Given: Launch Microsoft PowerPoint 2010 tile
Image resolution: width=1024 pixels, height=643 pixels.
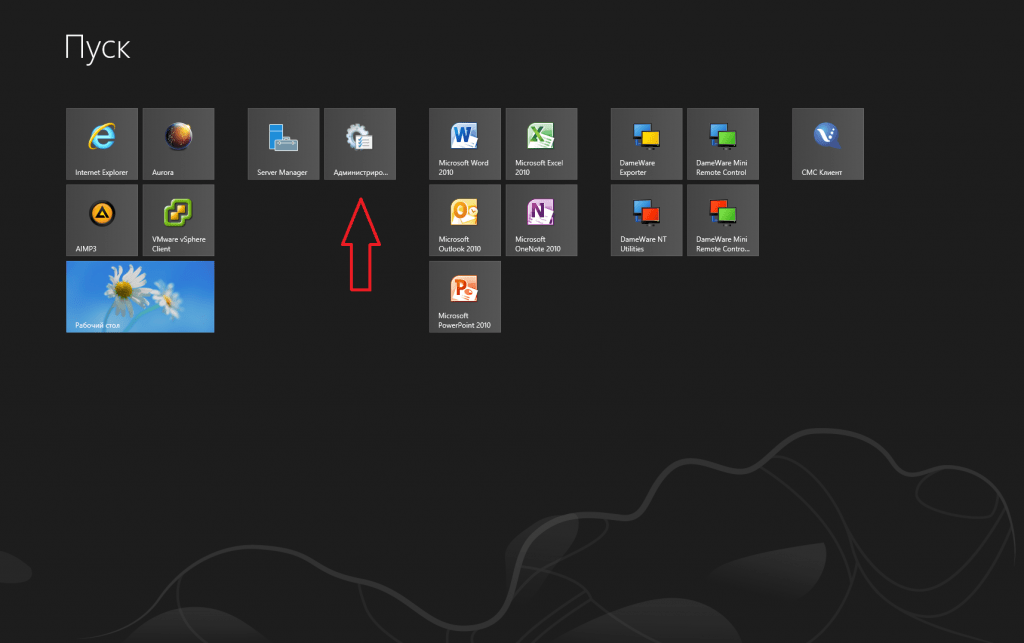Looking at the screenshot, I should pos(465,297).
